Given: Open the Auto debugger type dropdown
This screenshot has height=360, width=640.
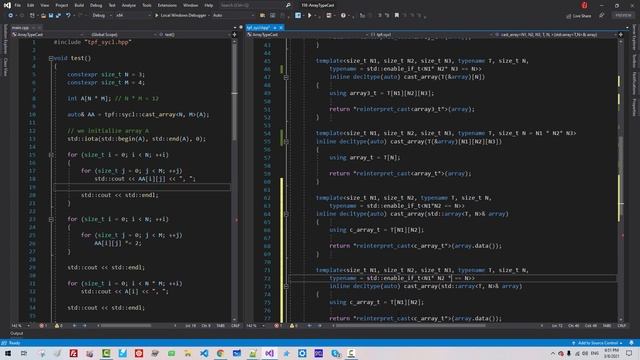Looking at the screenshot, I should tap(233, 16).
